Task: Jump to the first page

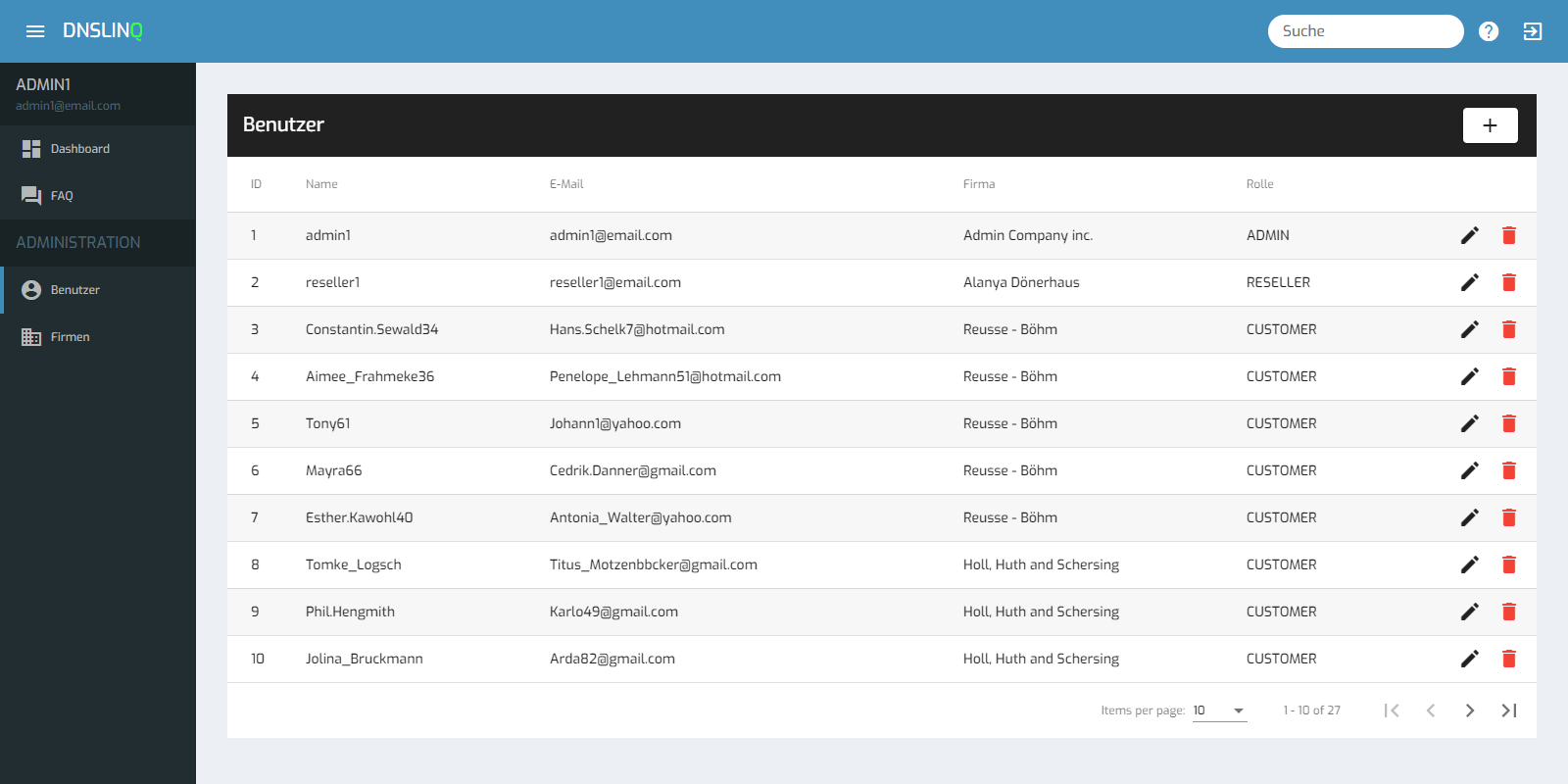Action: pyautogui.click(x=1392, y=710)
